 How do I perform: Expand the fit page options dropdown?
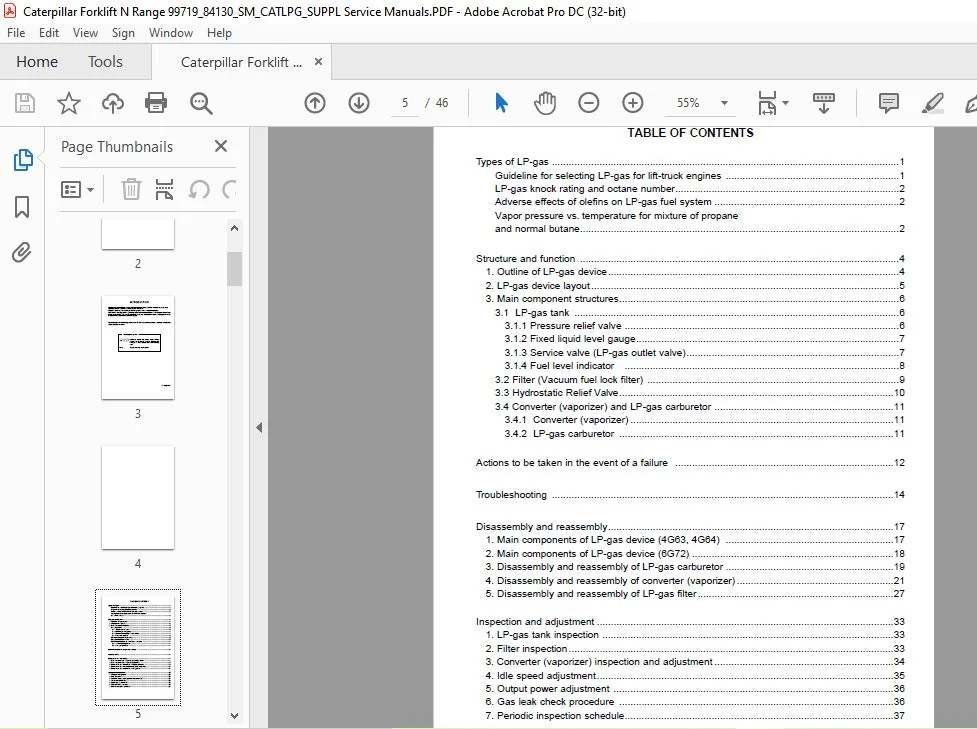785,103
